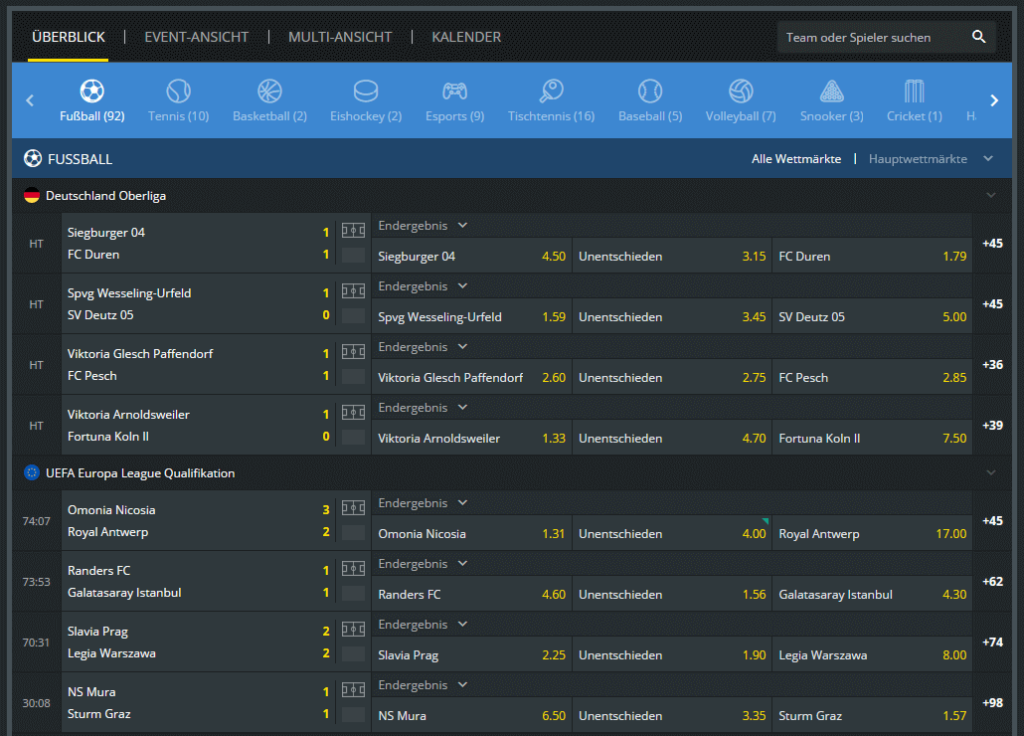Screen dimensions: 1024x736
Task: Bet on NS Mura at 6.50
Action: coord(472,716)
